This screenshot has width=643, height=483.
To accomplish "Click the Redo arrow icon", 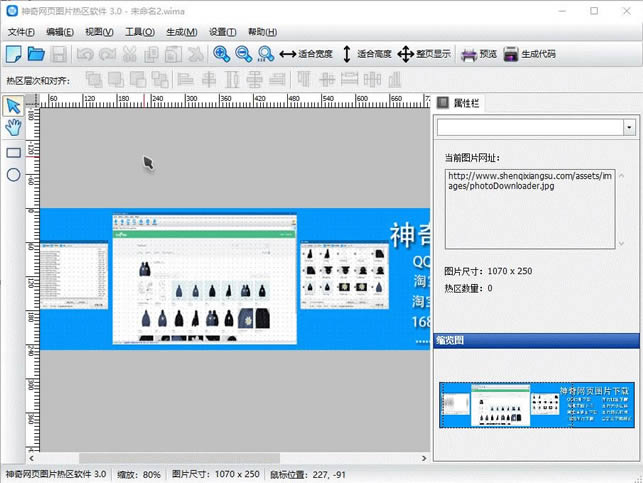I will click(107, 54).
